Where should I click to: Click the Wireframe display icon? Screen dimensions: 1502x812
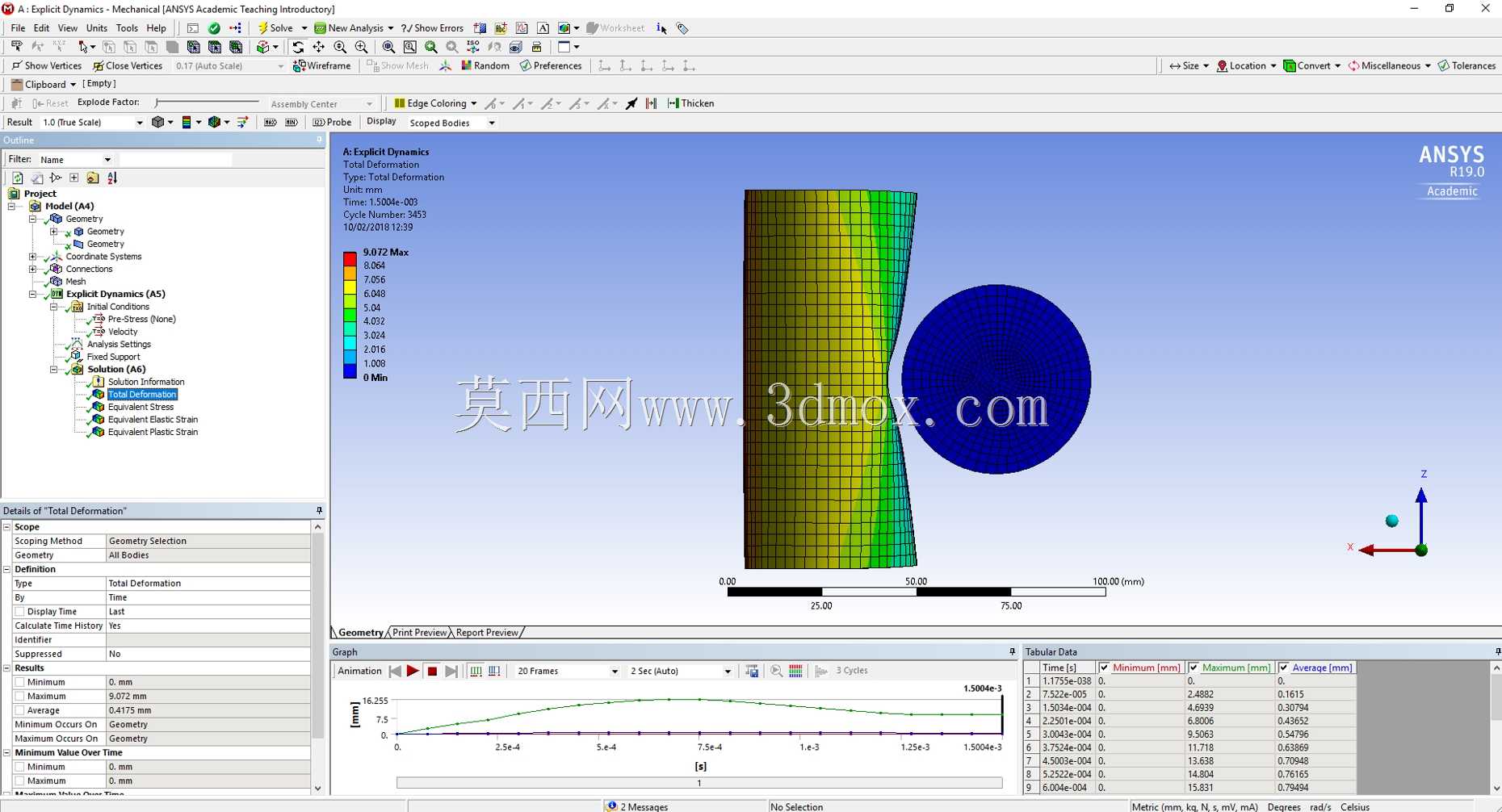click(299, 66)
